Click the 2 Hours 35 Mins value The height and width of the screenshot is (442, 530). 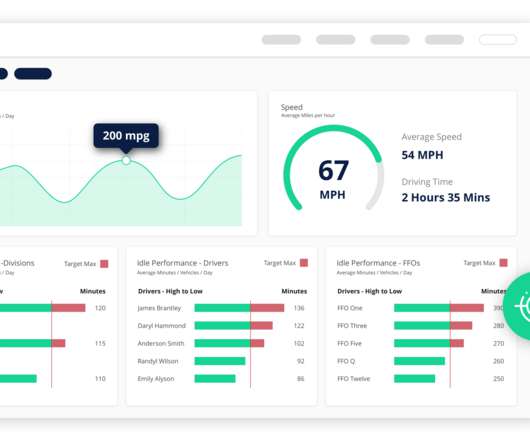tap(446, 197)
